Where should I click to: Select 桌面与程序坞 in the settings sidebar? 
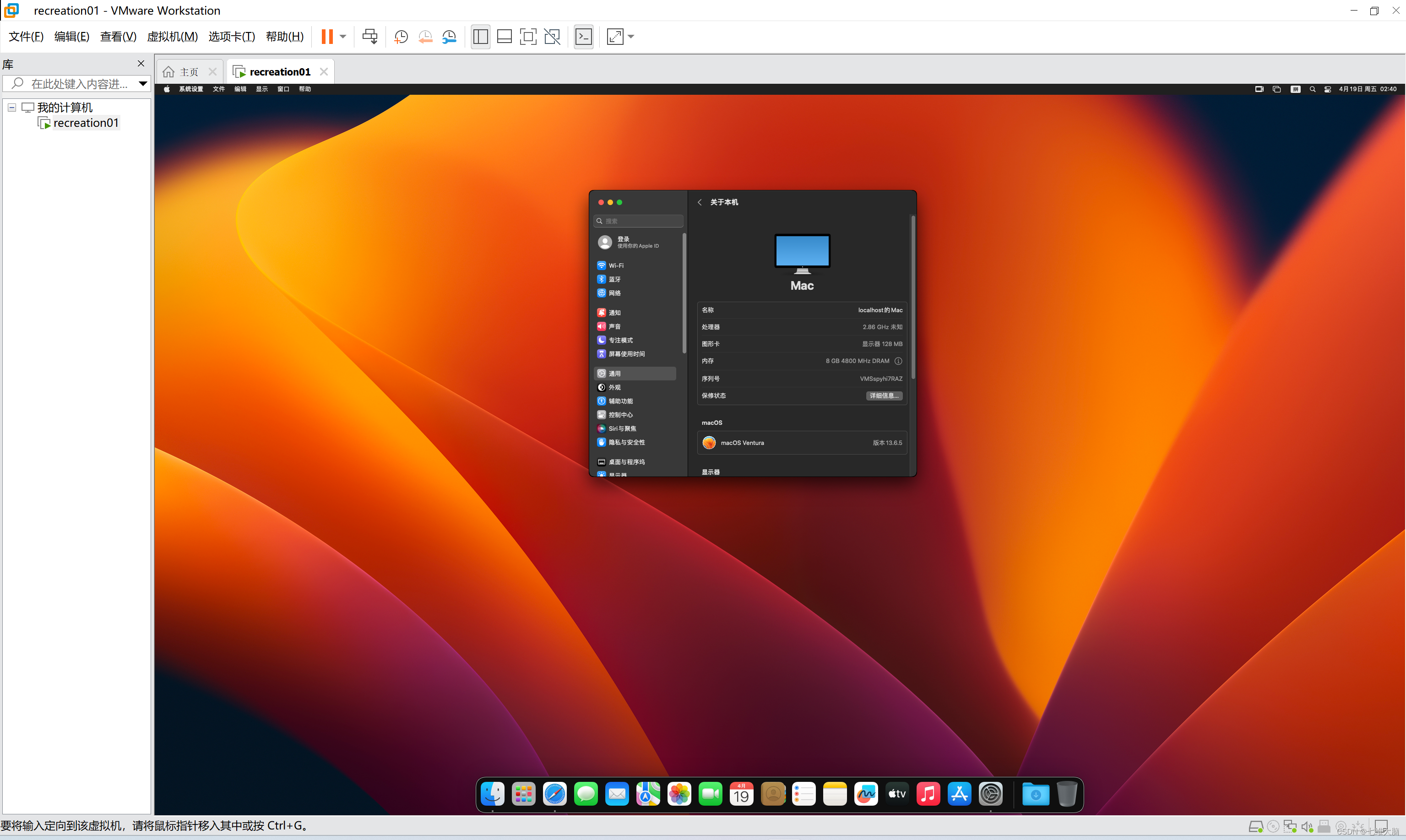635,462
